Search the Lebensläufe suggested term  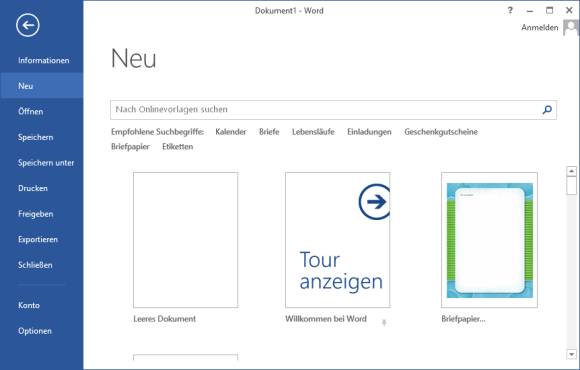313,132
